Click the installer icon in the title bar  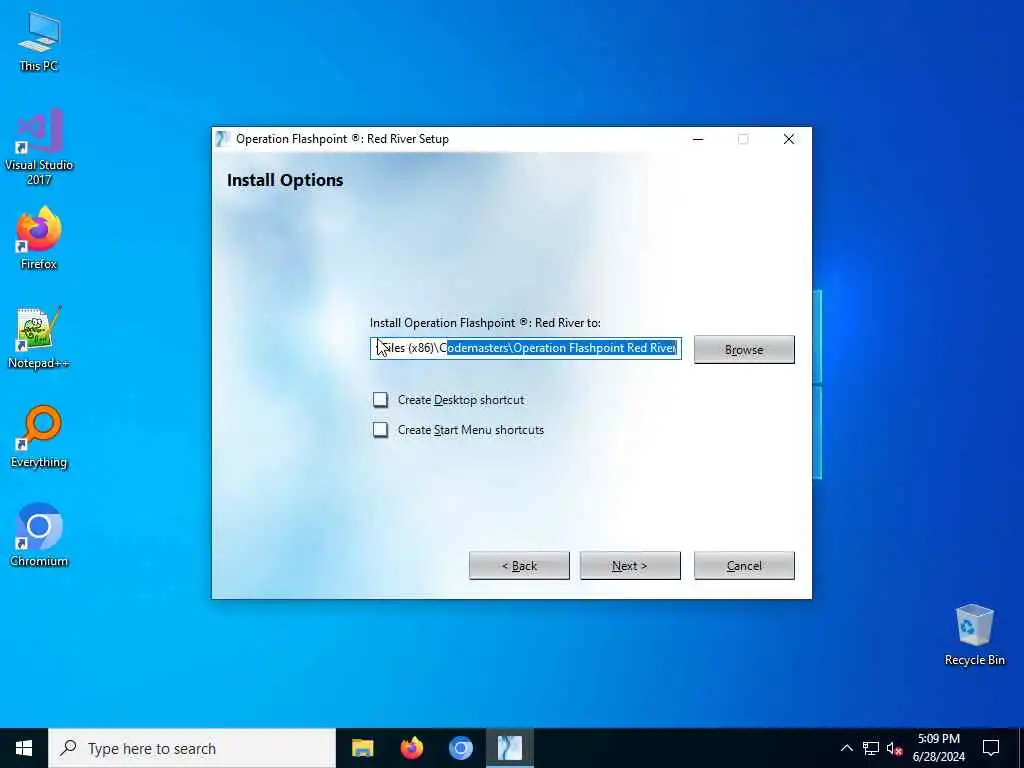tap(223, 139)
